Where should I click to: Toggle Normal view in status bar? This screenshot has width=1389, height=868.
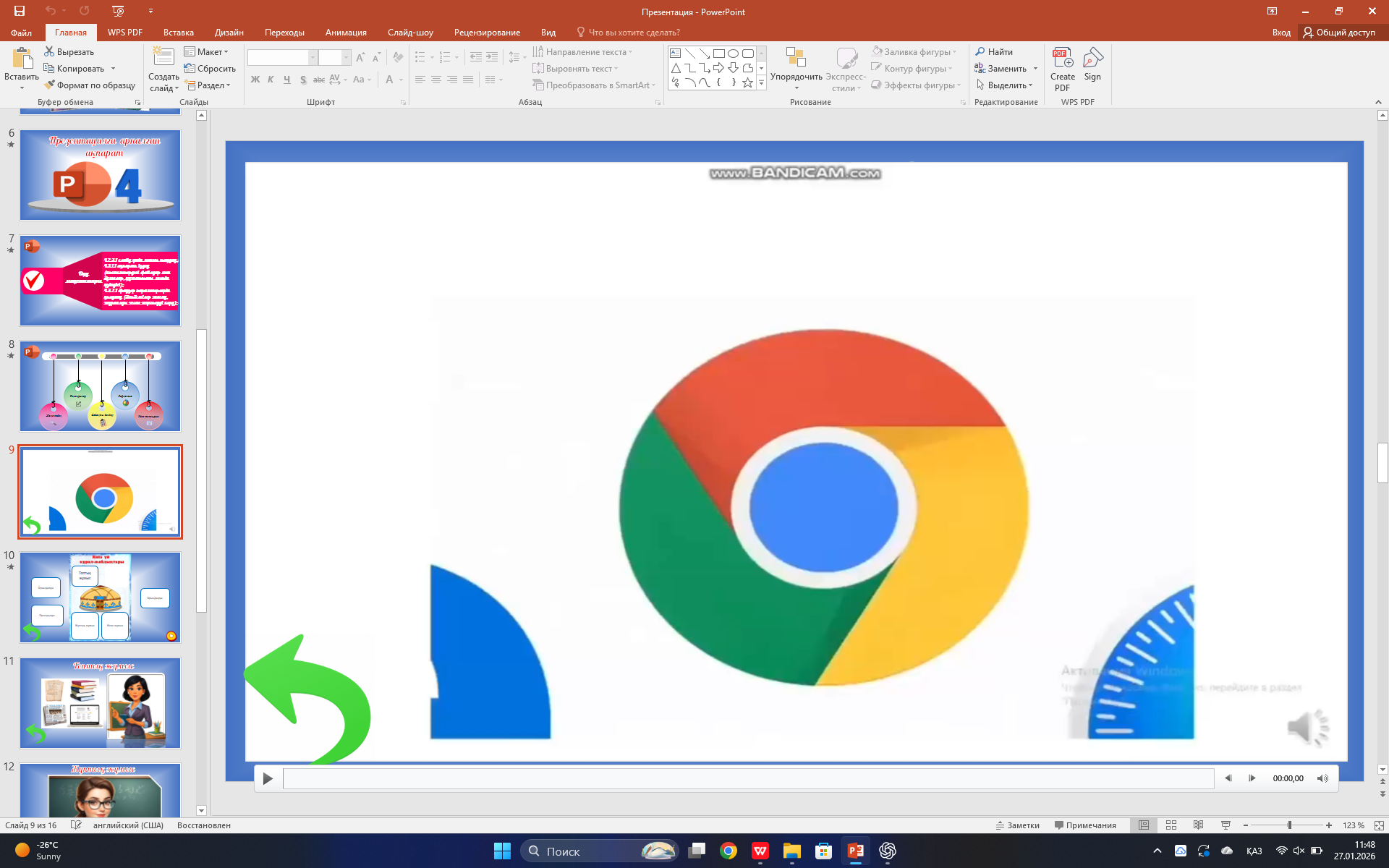[x=1144, y=825]
